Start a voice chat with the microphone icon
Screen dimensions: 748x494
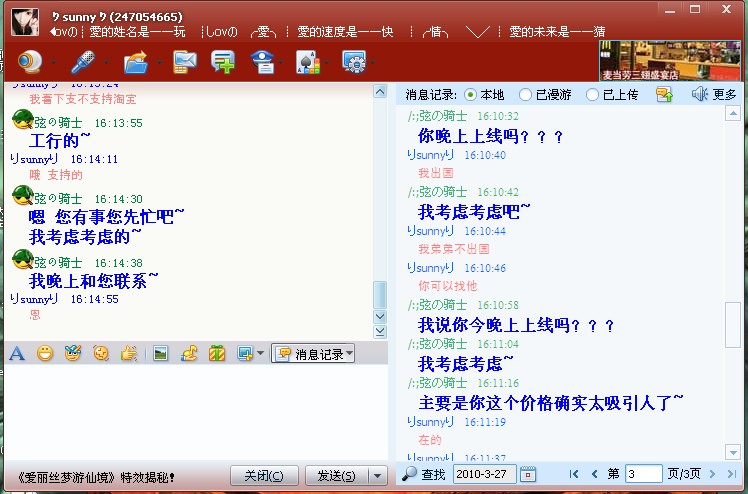81,62
